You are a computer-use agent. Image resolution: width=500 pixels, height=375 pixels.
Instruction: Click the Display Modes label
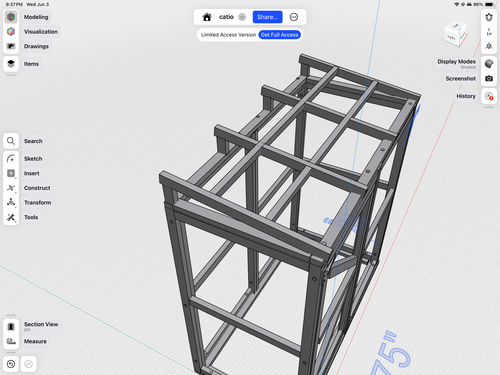pos(456,61)
